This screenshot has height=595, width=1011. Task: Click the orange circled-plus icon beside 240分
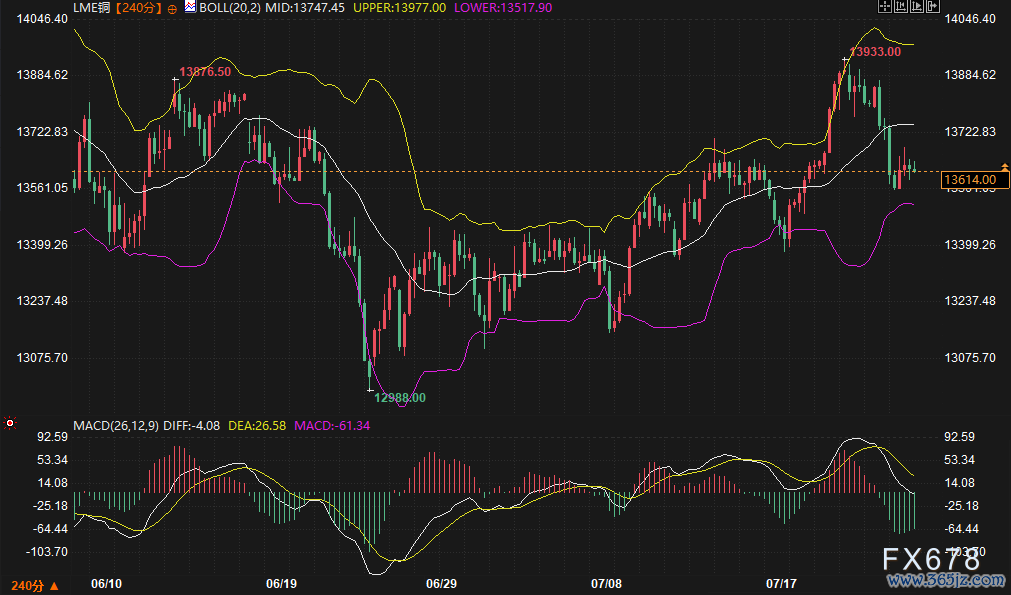click(x=172, y=9)
